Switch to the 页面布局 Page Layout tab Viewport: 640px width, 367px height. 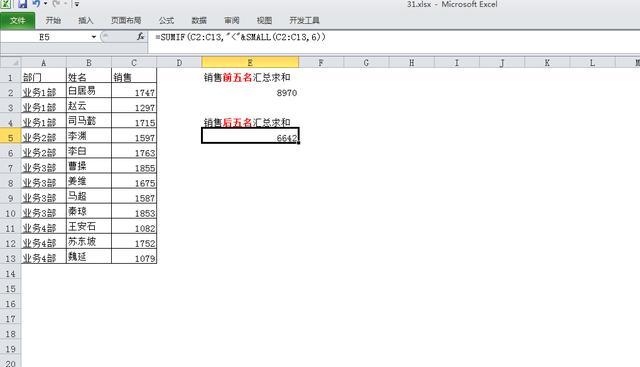[126, 20]
